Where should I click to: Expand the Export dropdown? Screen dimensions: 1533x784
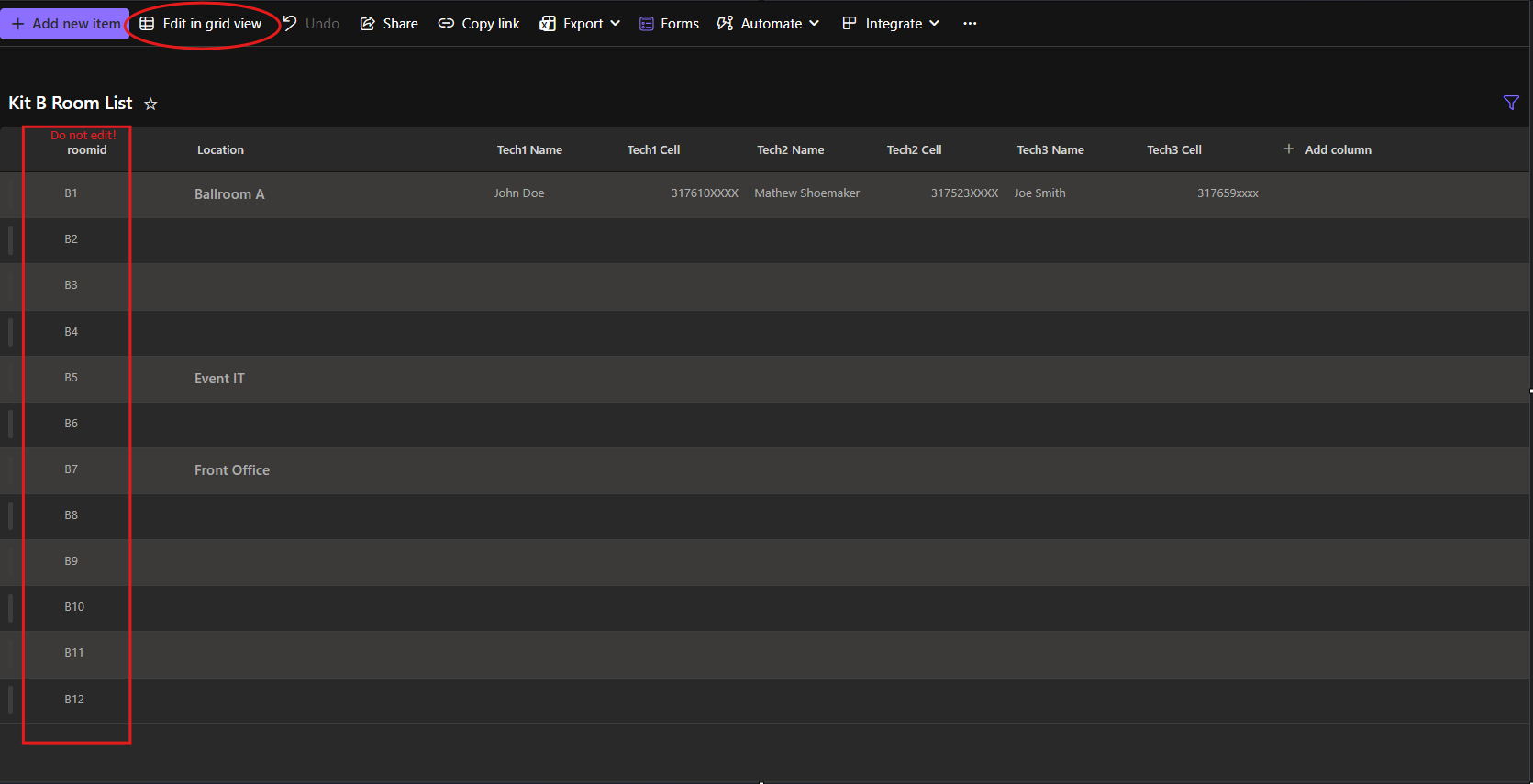[580, 24]
